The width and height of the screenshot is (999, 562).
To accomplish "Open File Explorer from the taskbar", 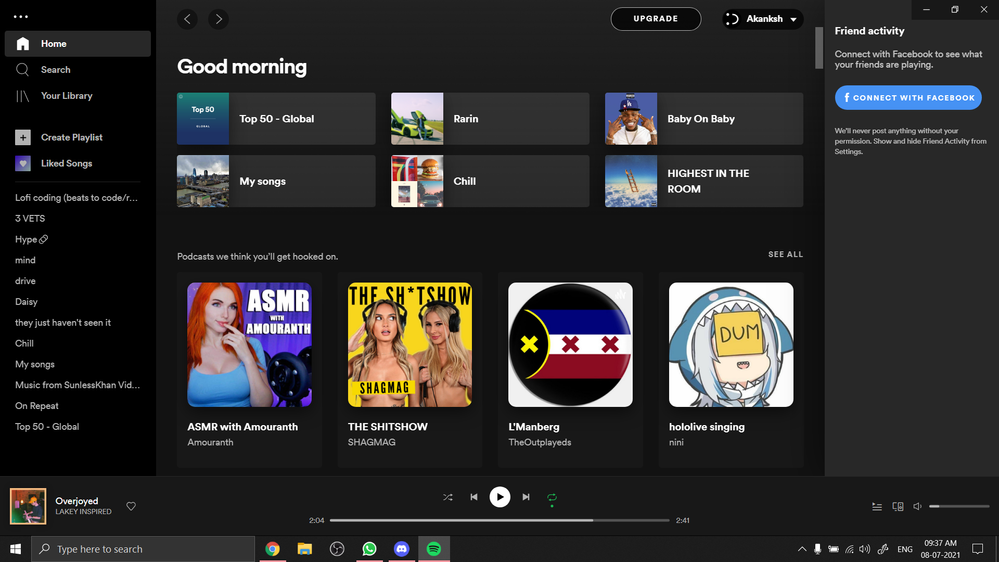I will [x=305, y=549].
